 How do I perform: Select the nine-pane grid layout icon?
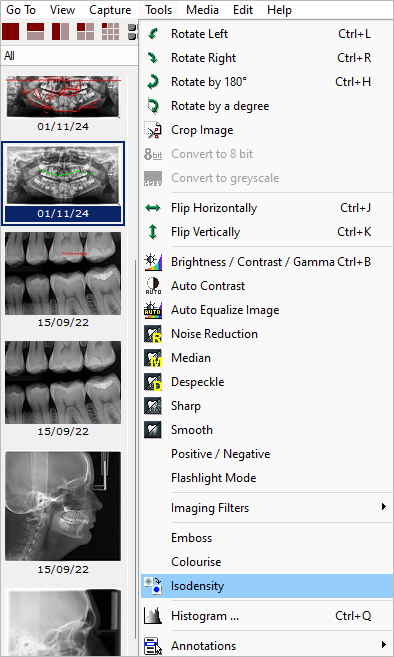point(111,31)
